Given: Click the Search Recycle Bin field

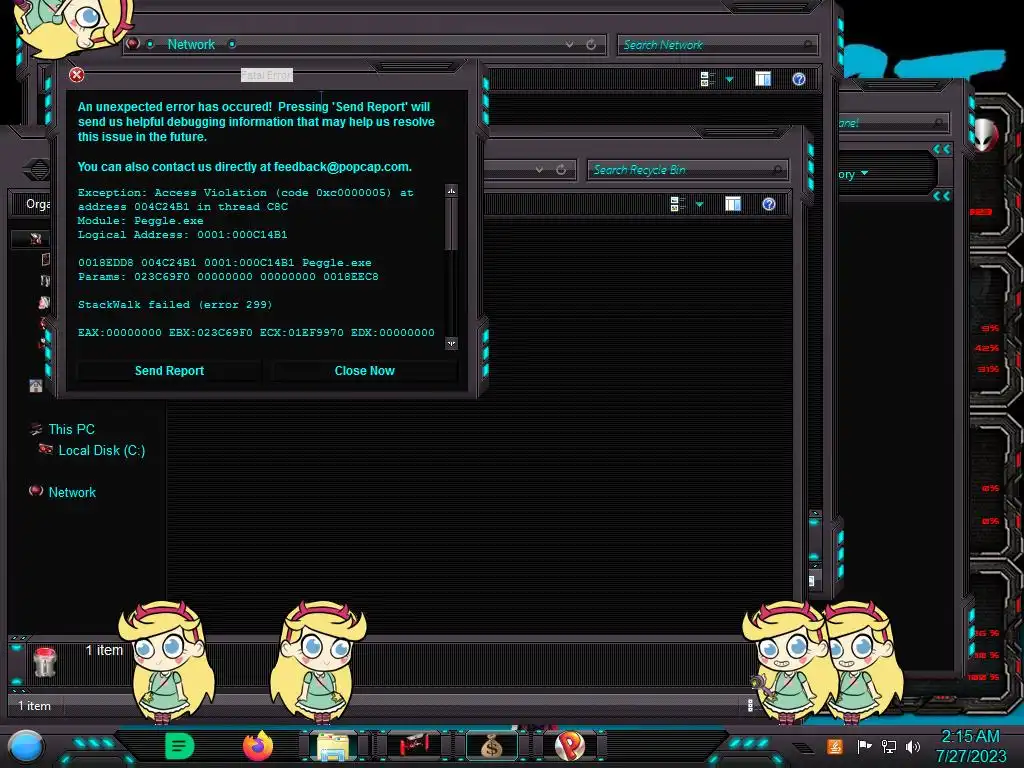Looking at the screenshot, I should 688,170.
